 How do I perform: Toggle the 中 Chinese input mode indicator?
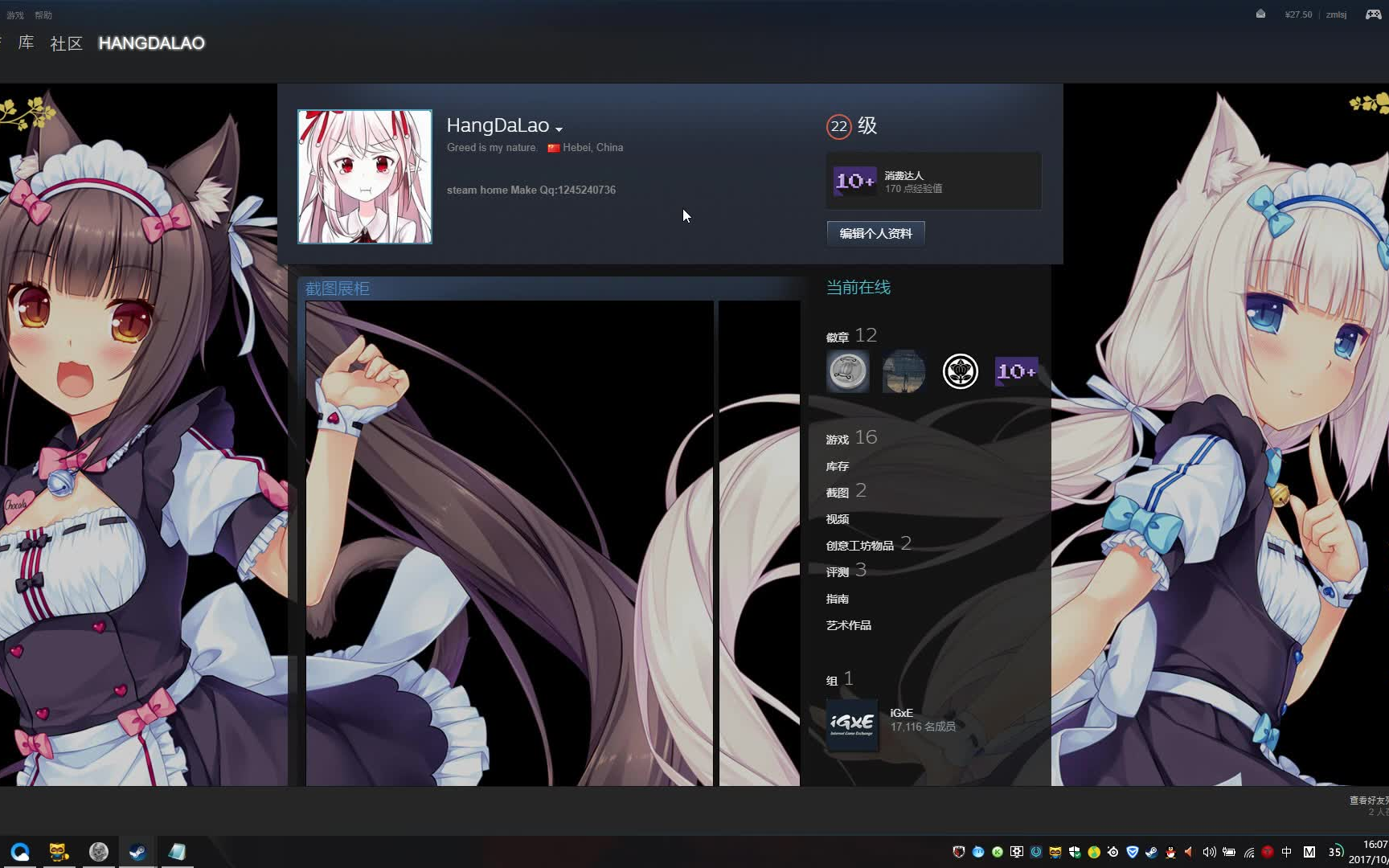(1286, 852)
